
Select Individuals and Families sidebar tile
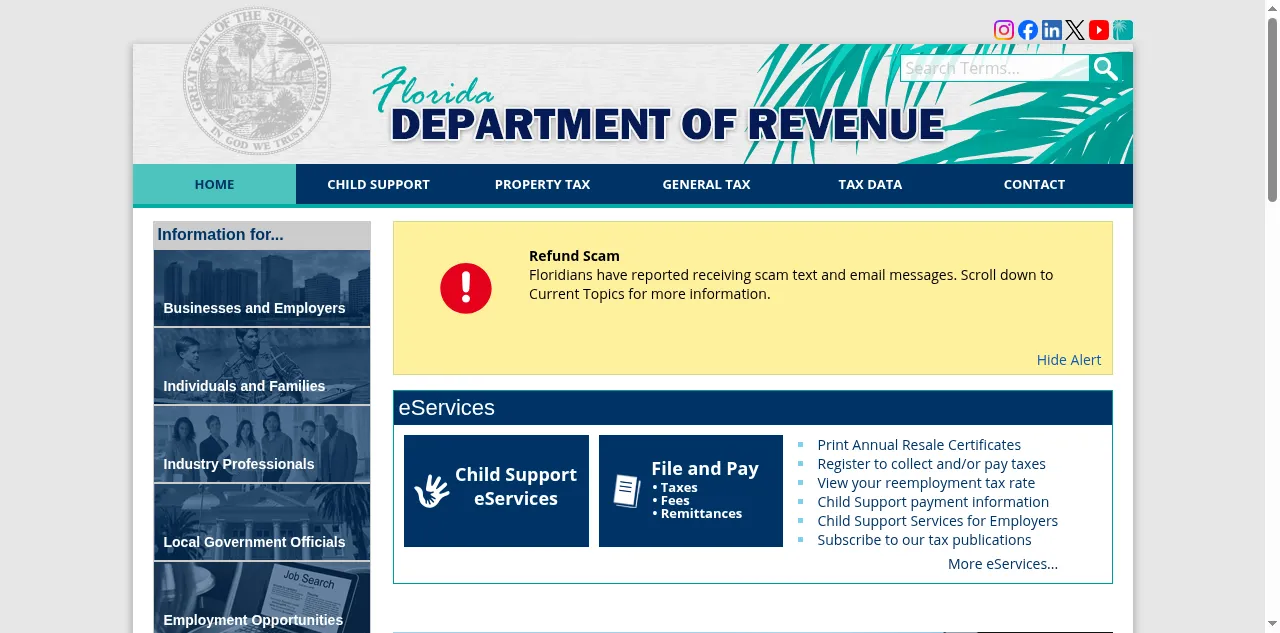click(262, 366)
